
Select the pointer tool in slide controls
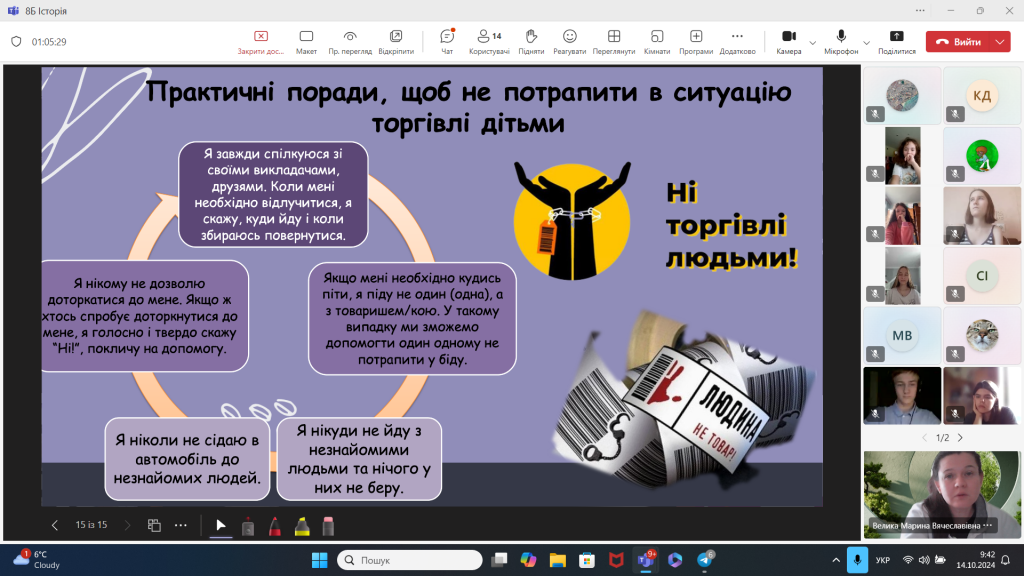coord(221,525)
